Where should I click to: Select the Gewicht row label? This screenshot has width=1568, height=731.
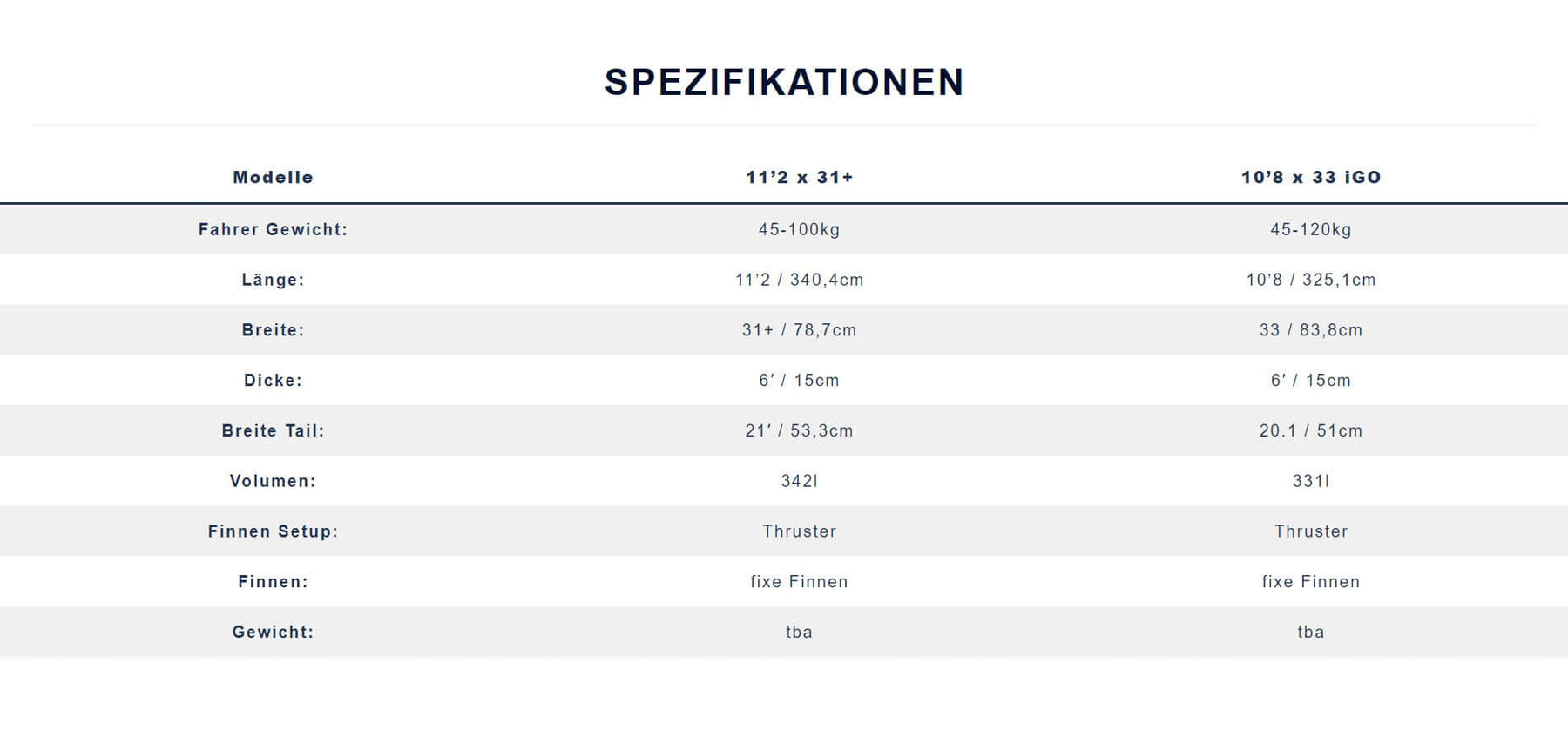[273, 632]
